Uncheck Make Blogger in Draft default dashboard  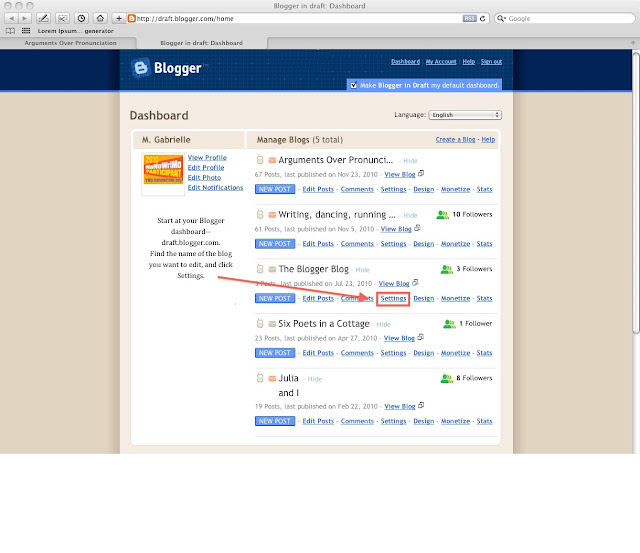tap(353, 85)
